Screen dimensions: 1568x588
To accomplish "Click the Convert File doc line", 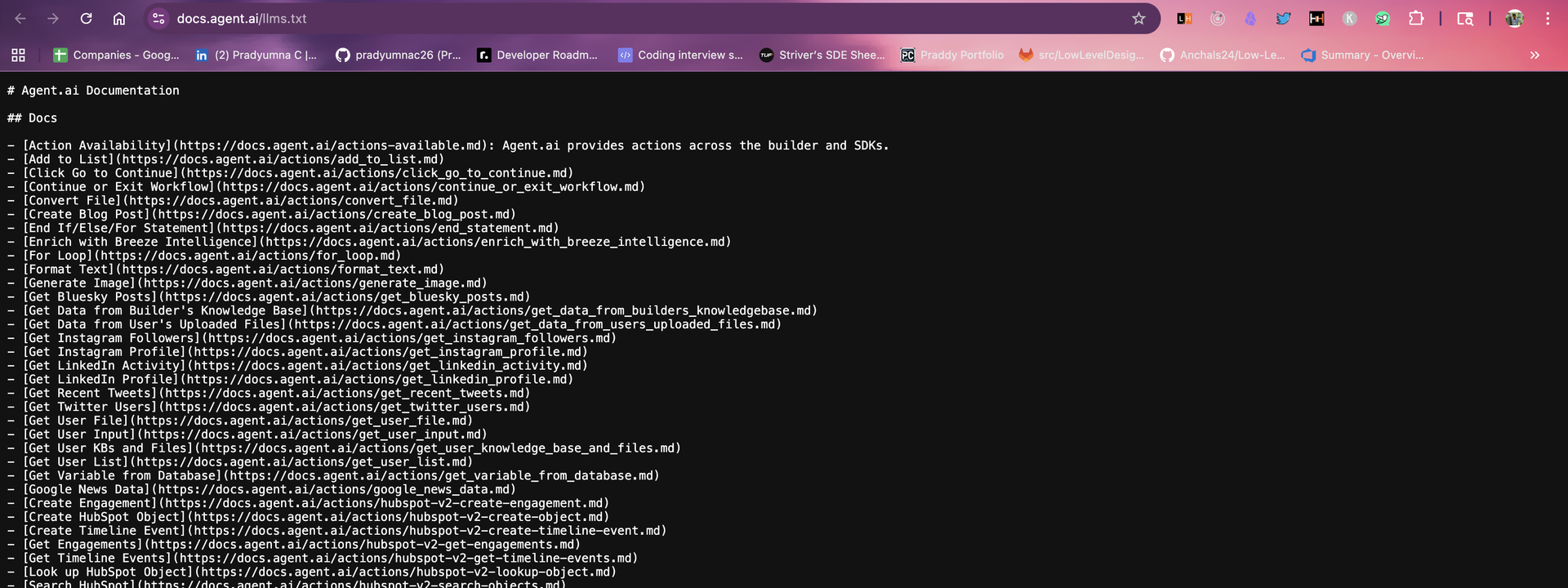I will (233, 201).
